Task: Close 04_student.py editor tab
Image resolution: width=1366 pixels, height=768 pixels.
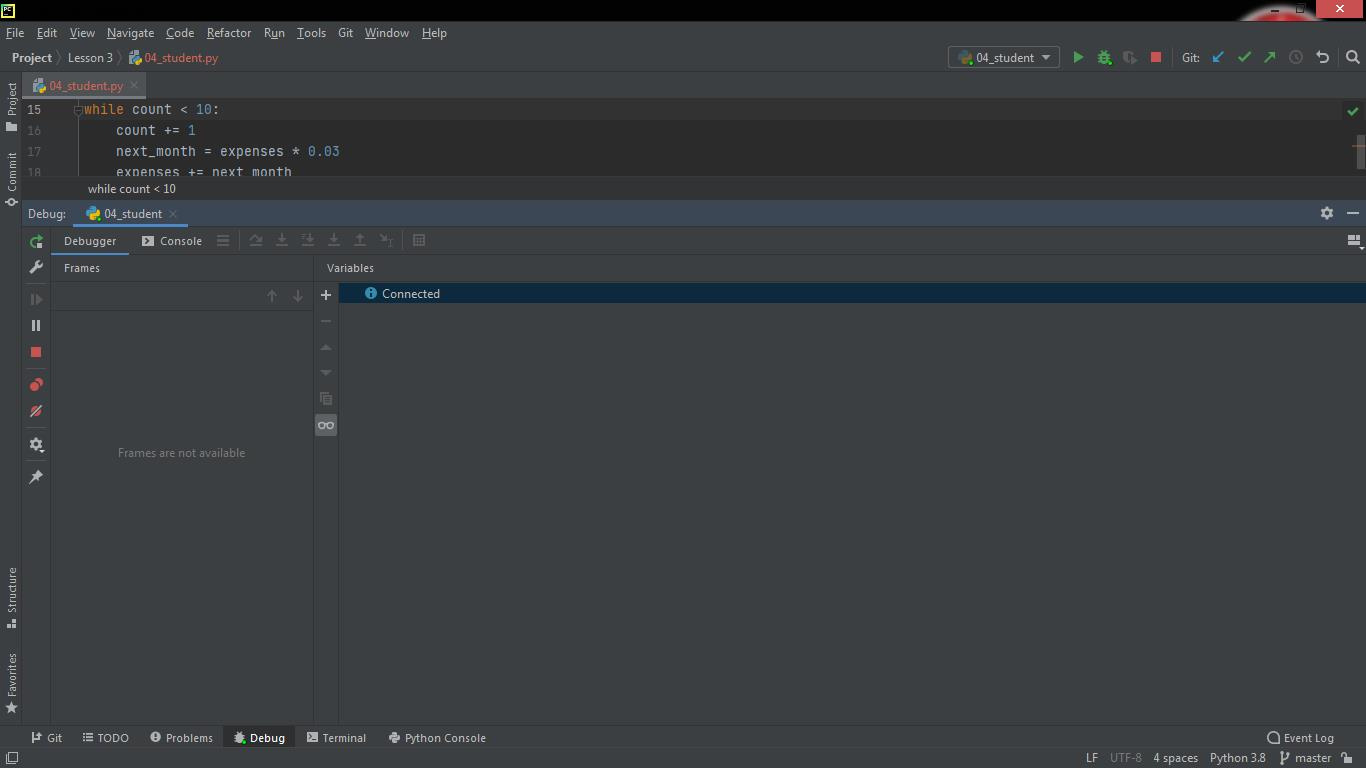Action: tap(134, 86)
